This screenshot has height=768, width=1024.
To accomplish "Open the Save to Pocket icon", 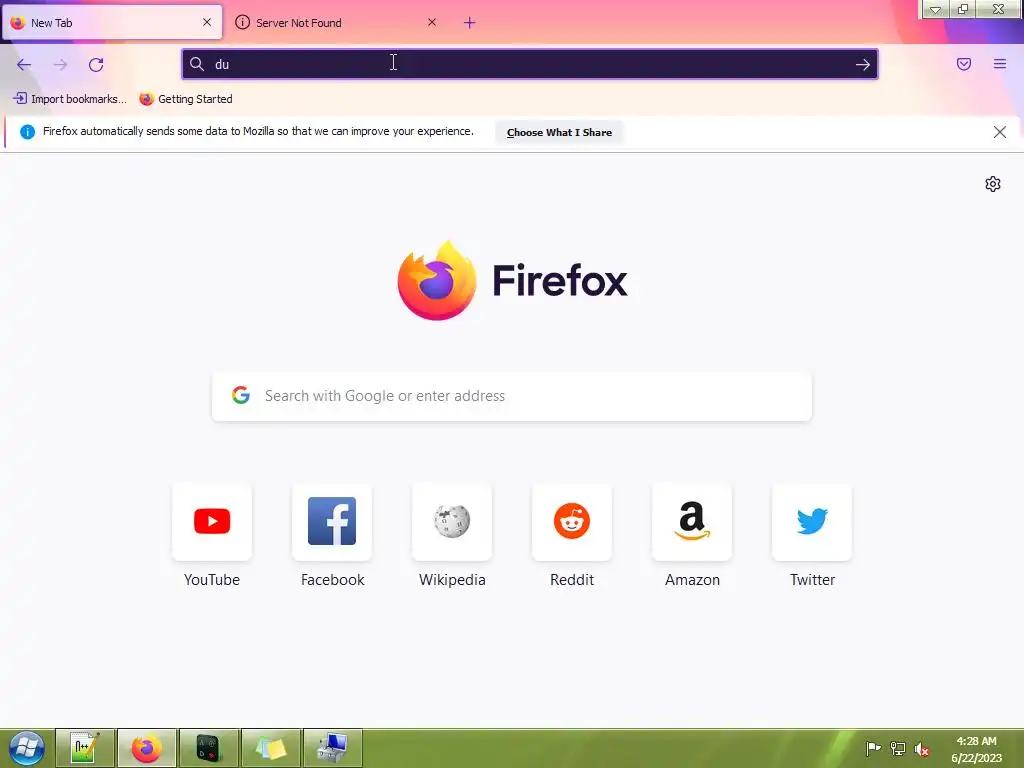I will (964, 64).
